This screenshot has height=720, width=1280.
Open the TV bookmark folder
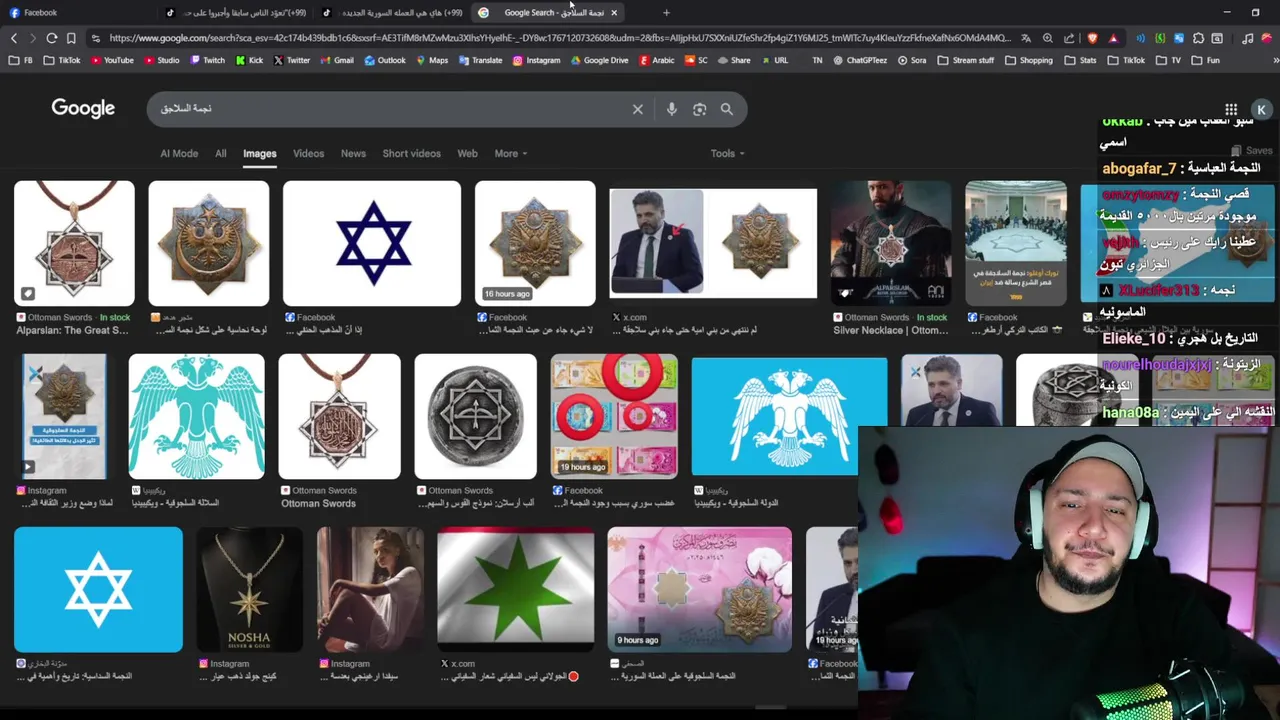click(1168, 60)
